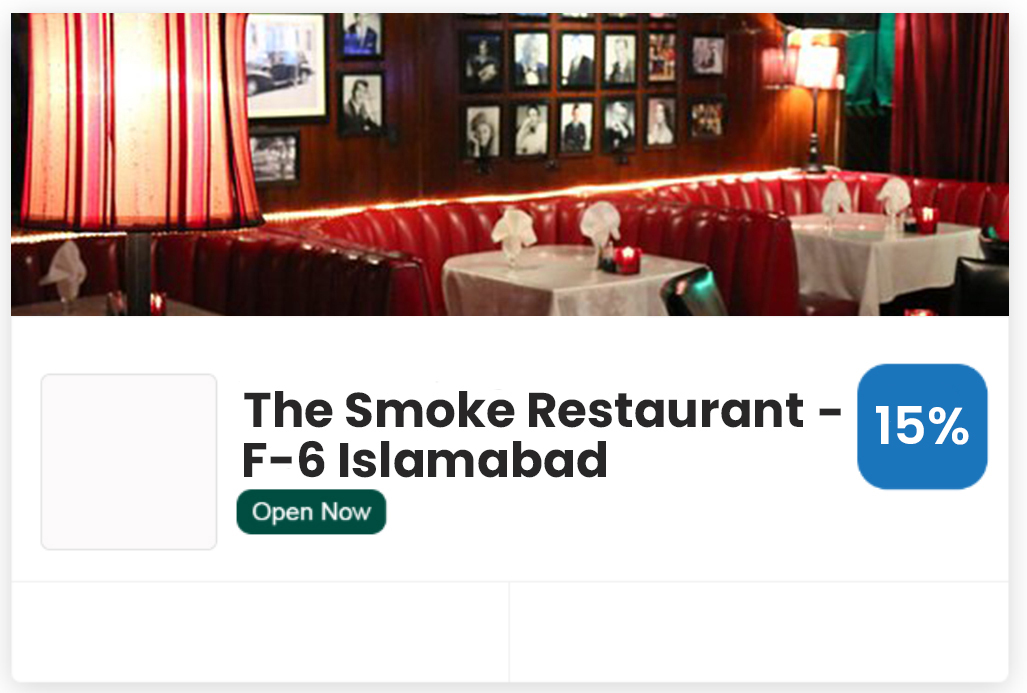
Task: Open The Smoke Restaurant - F-6 Islamabad title
Action: tap(542, 435)
